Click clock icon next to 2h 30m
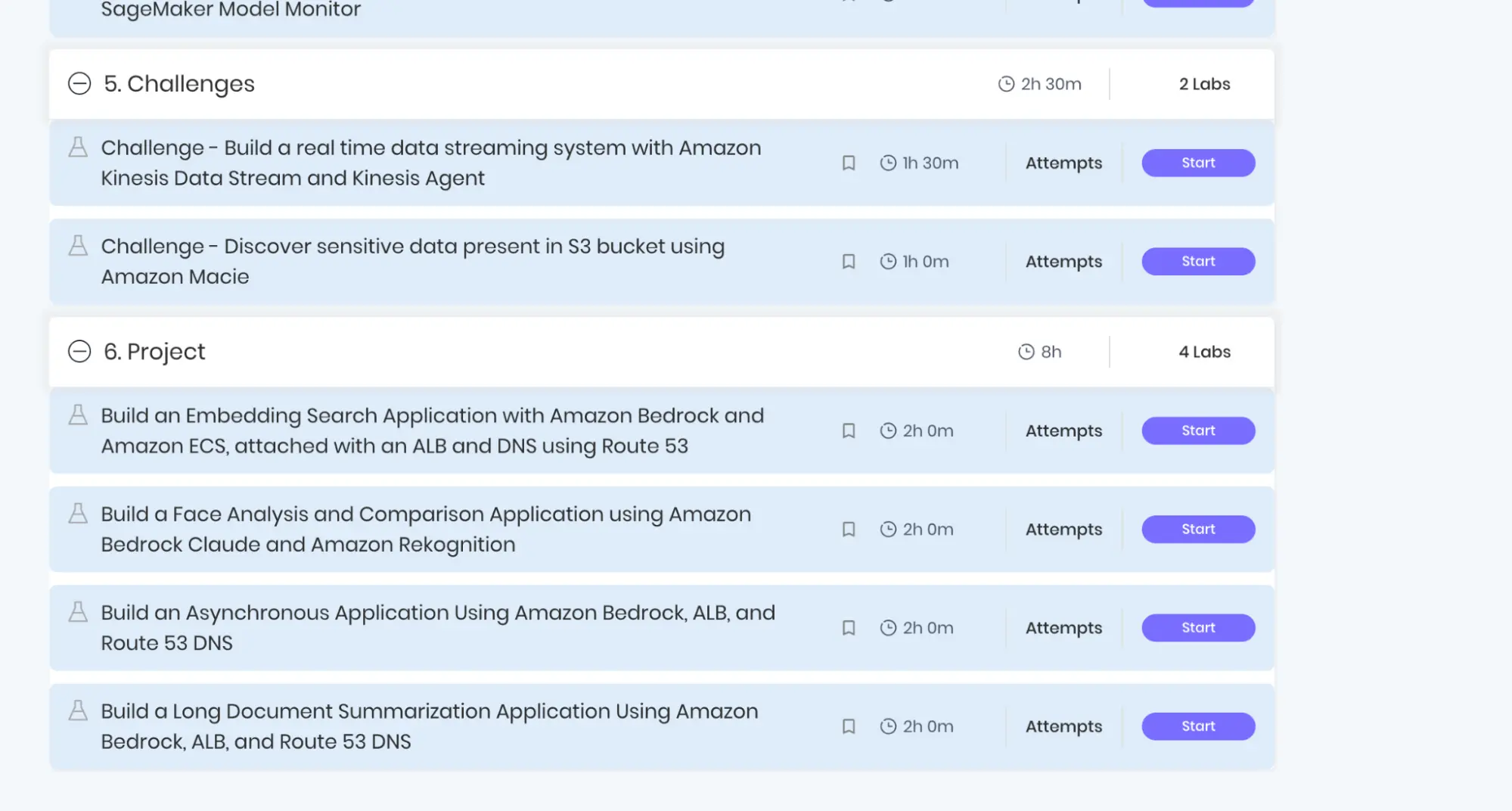The image size is (1512, 811). tap(1006, 84)
